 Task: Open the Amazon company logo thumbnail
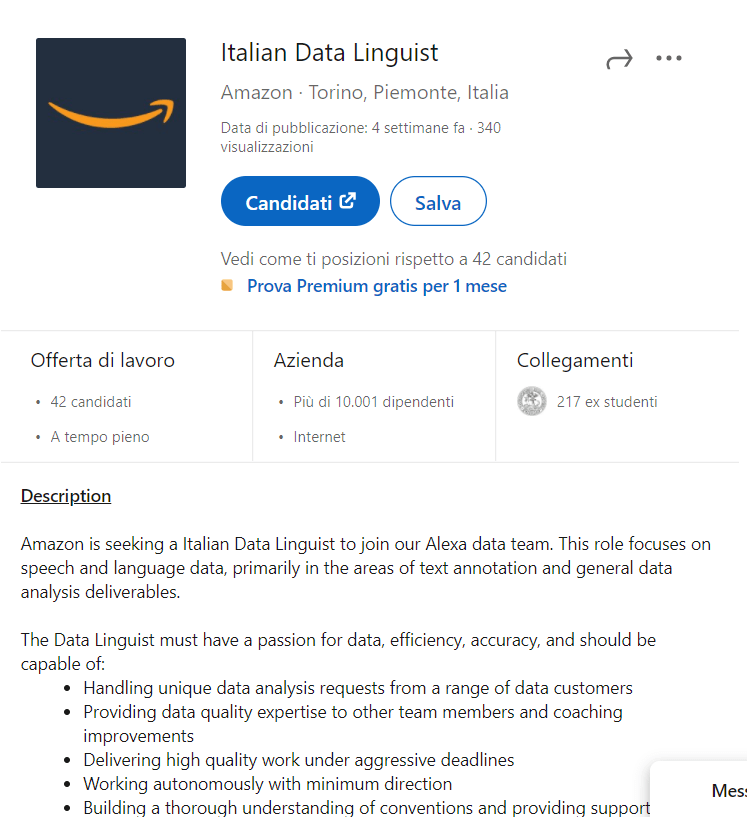(x=110, y=112)
